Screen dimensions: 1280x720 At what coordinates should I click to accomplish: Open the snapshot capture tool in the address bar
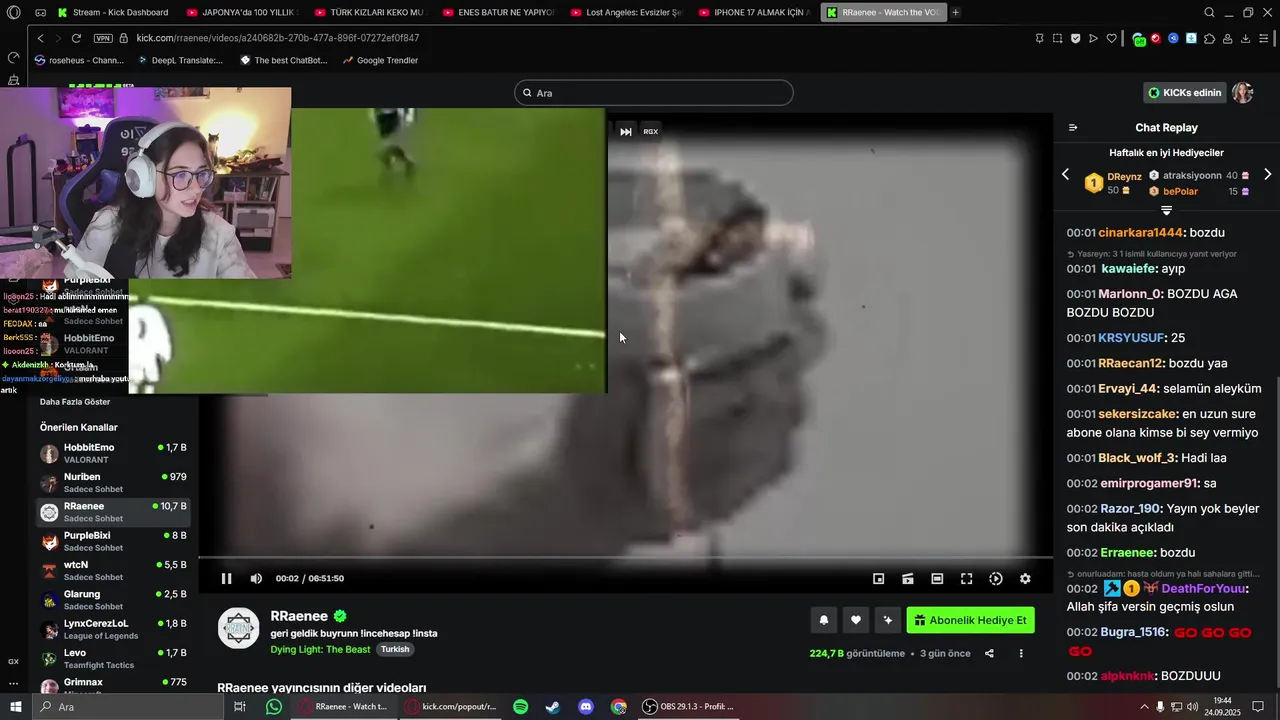pyautogui.click(x=1057, y=38)
